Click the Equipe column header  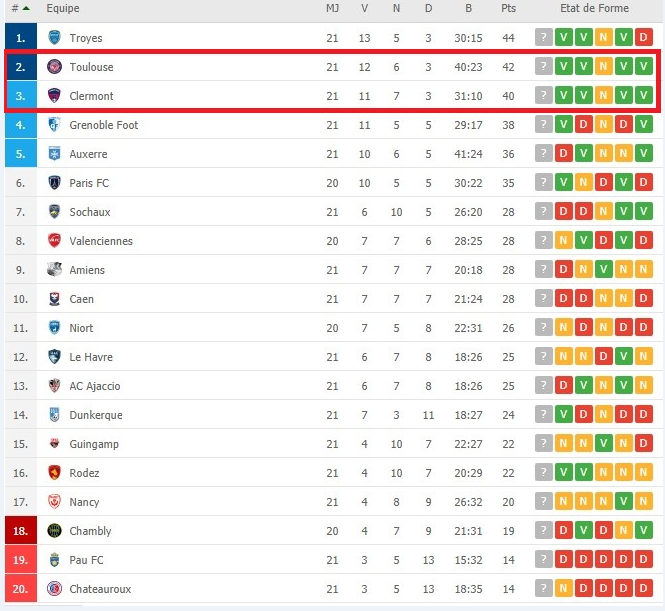click(x=63, y=8)
